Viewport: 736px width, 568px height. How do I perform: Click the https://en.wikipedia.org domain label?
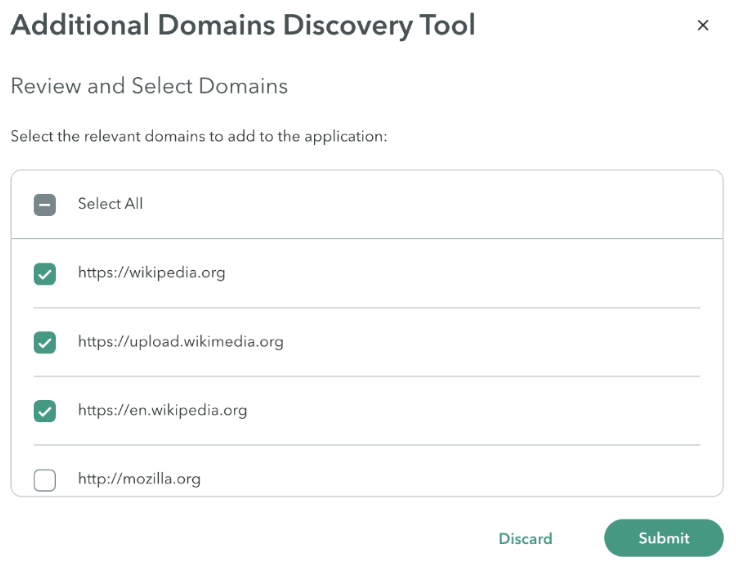[162, 410]
